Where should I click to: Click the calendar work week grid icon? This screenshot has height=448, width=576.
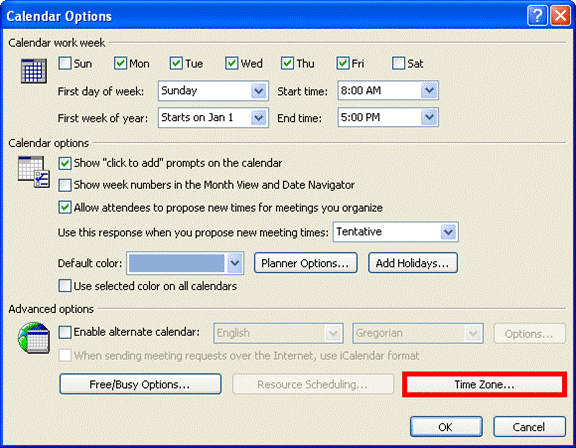tap(33, 71)
